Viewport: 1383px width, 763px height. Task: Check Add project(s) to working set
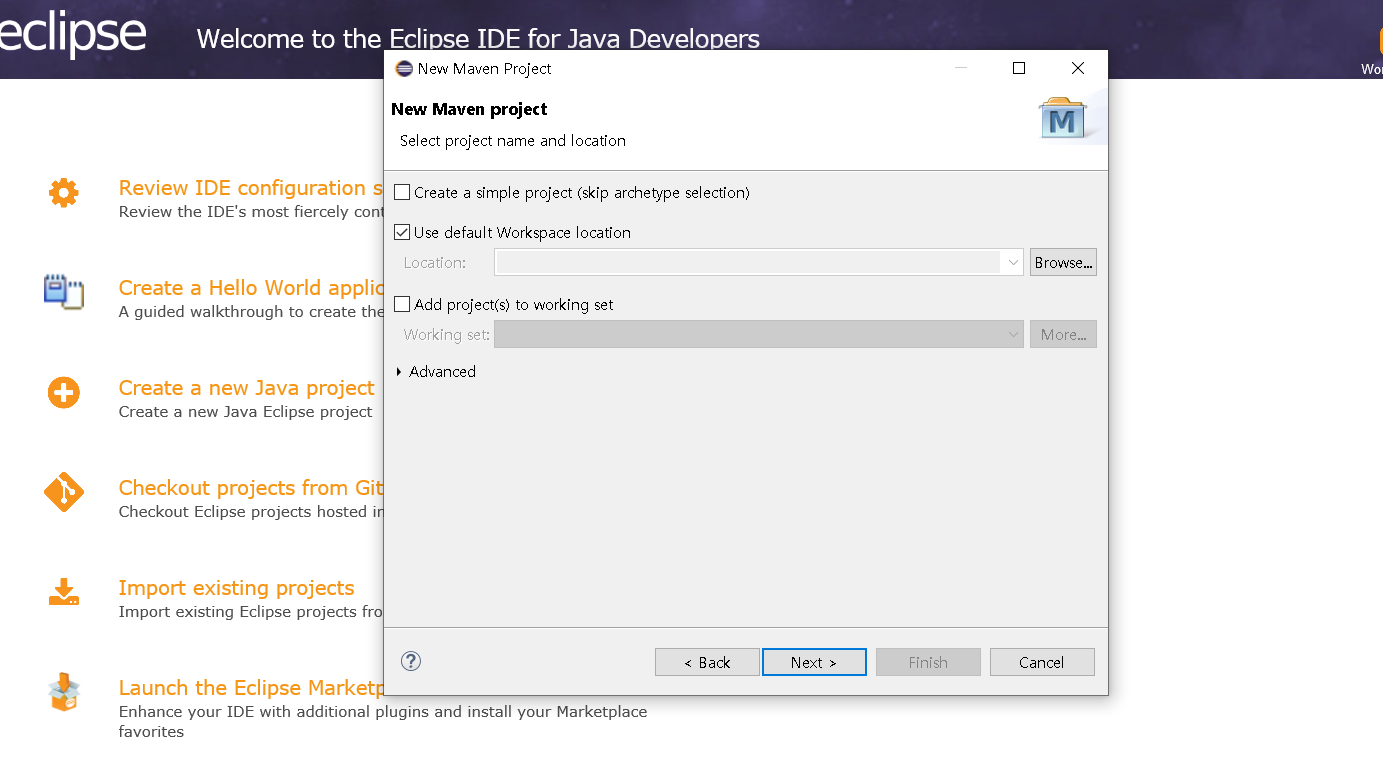402,304
